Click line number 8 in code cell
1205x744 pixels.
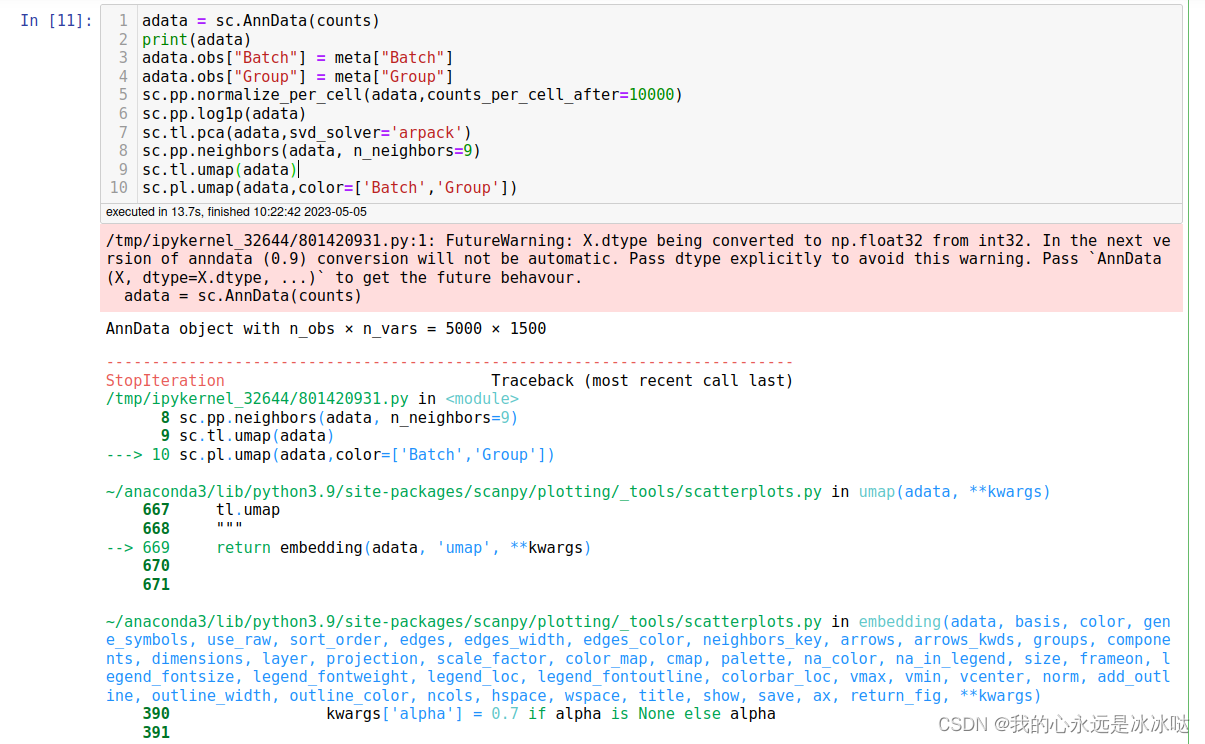click(x=122, y=150)
